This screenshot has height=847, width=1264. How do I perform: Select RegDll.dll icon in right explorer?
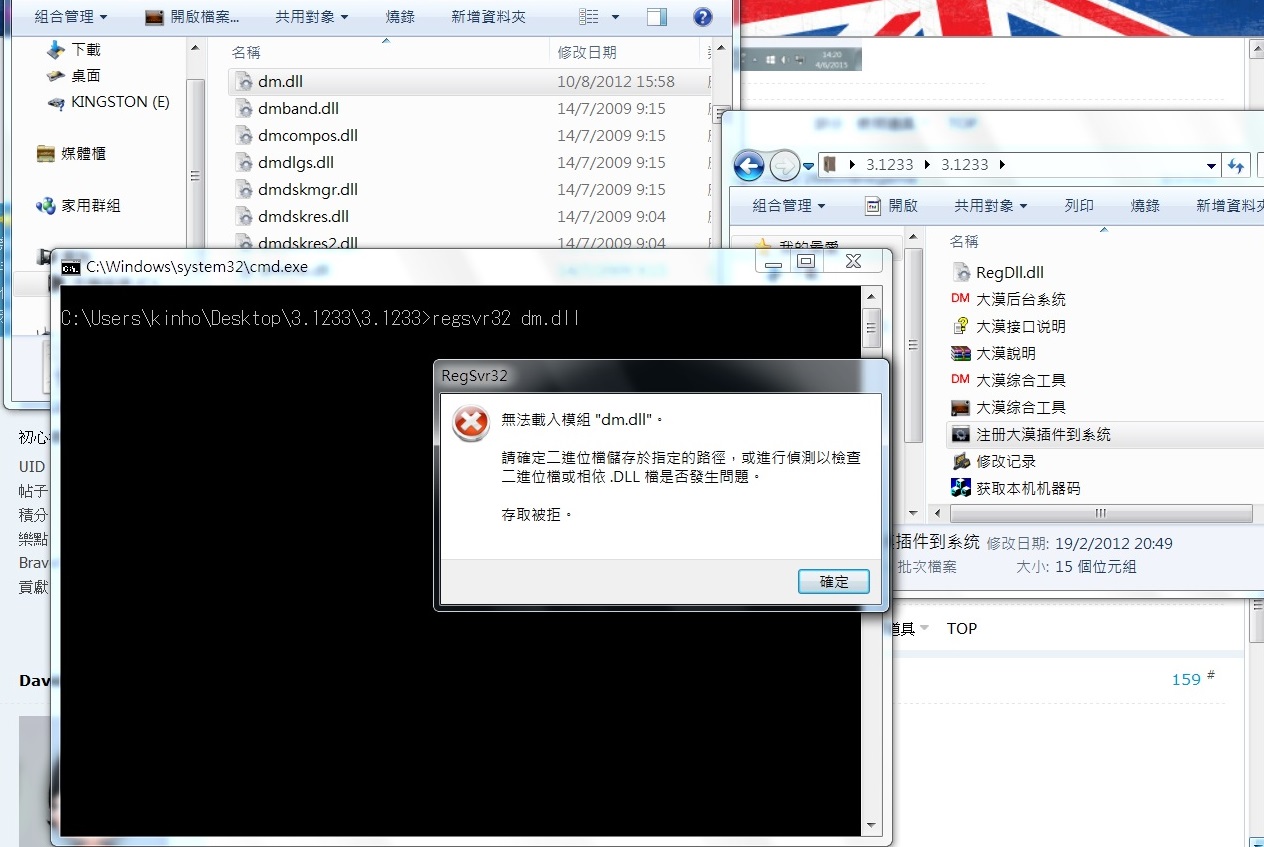coord(961,272)
